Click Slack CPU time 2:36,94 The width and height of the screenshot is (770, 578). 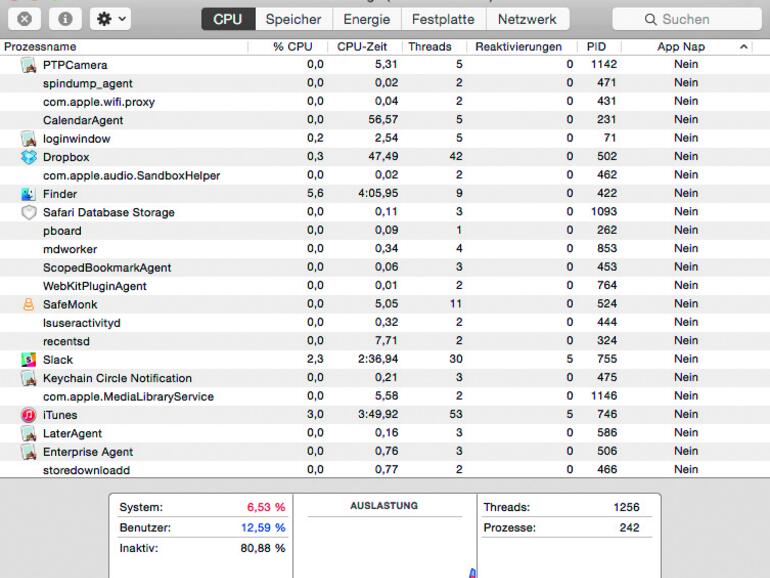click(x=378, y=359)
